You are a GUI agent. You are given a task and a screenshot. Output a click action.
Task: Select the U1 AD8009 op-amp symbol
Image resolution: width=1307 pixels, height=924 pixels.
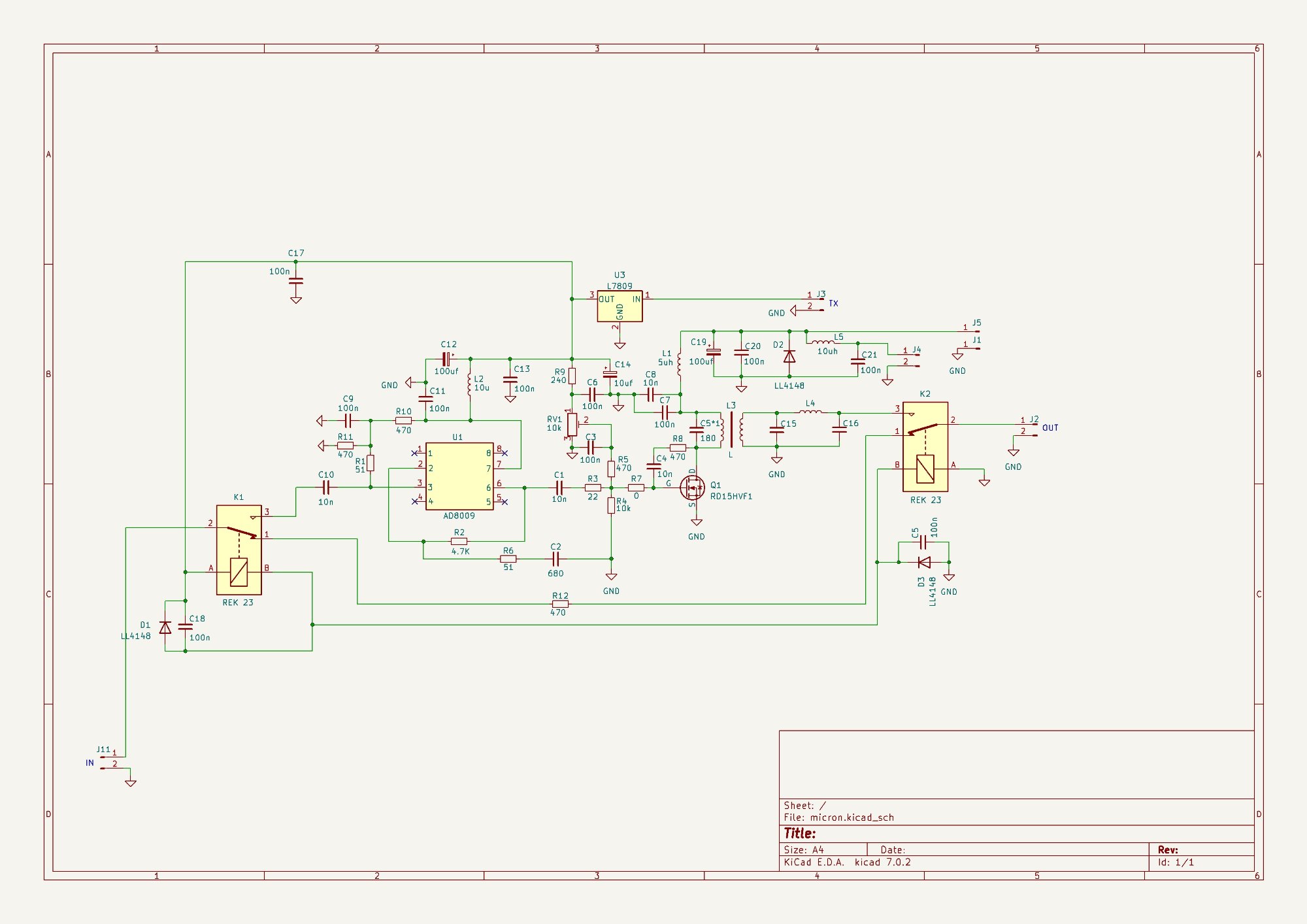coord(459,476)
